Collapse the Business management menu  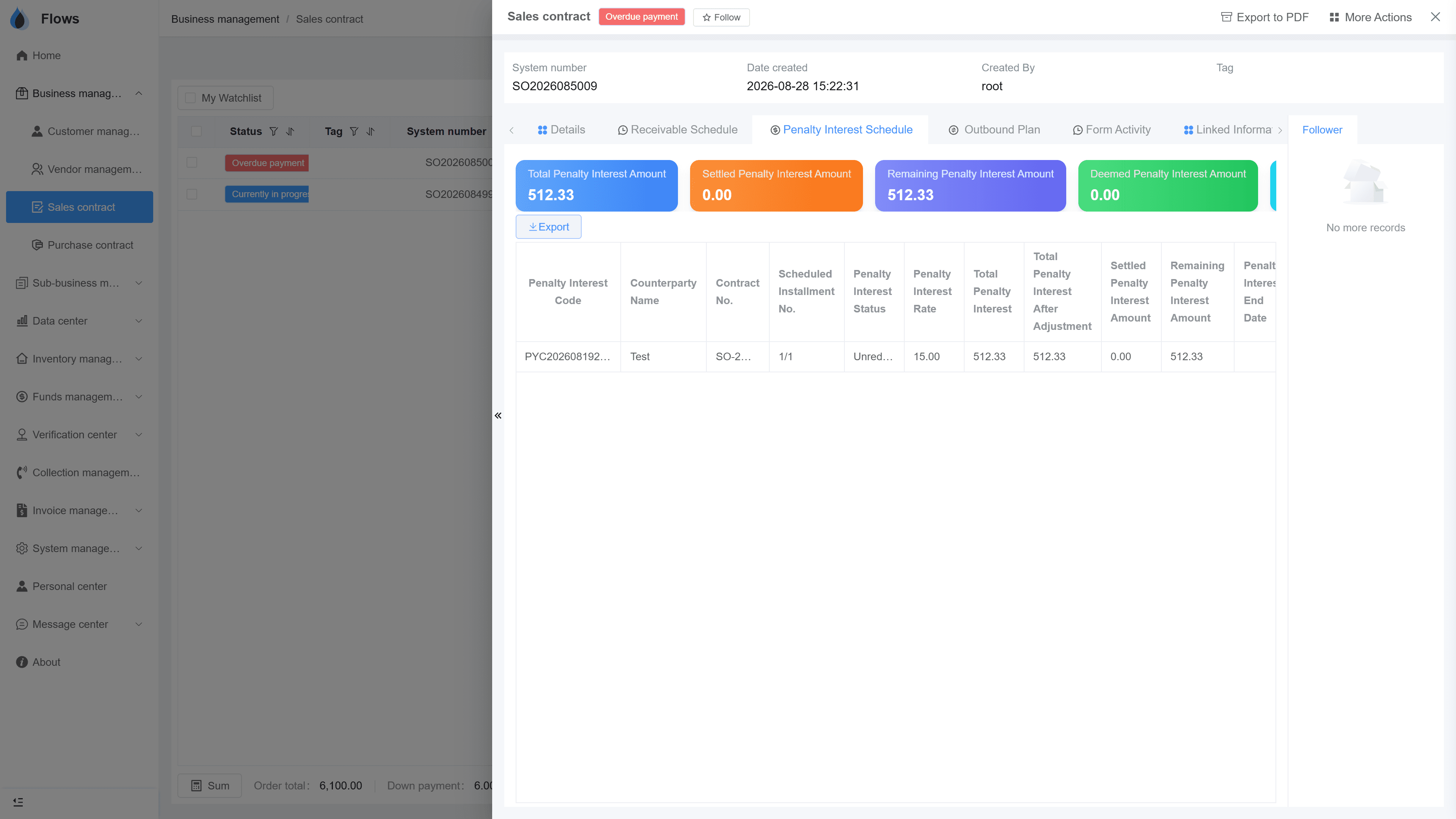coord(138,93)
